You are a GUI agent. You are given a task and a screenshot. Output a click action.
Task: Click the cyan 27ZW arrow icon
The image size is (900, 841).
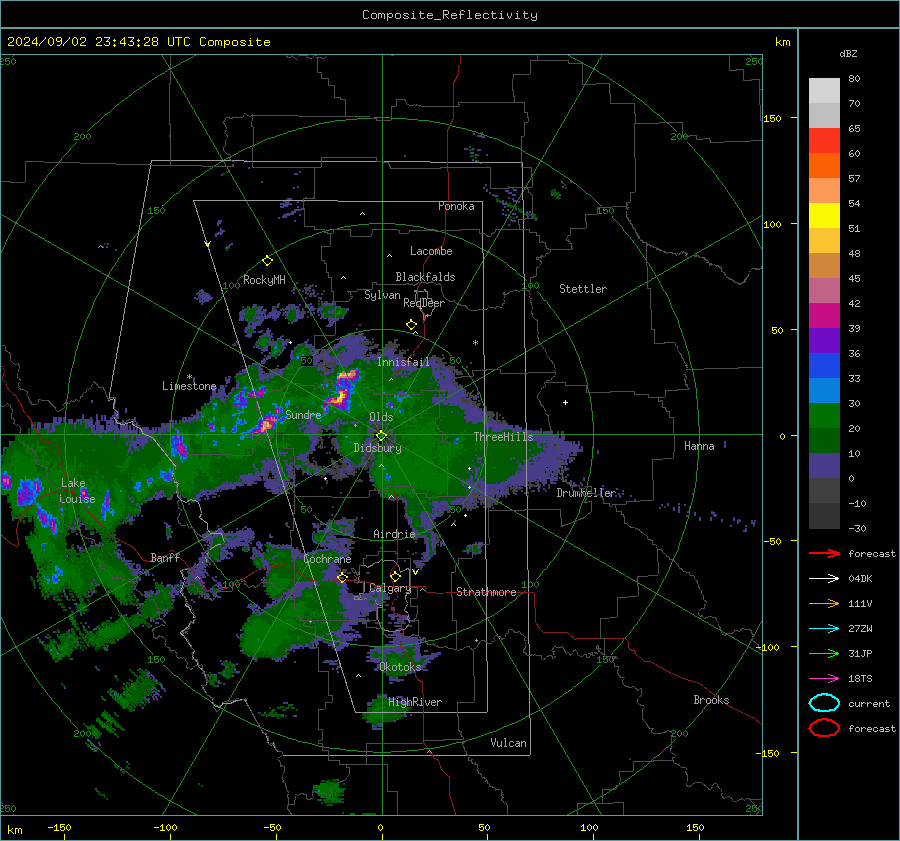[824, 629]
